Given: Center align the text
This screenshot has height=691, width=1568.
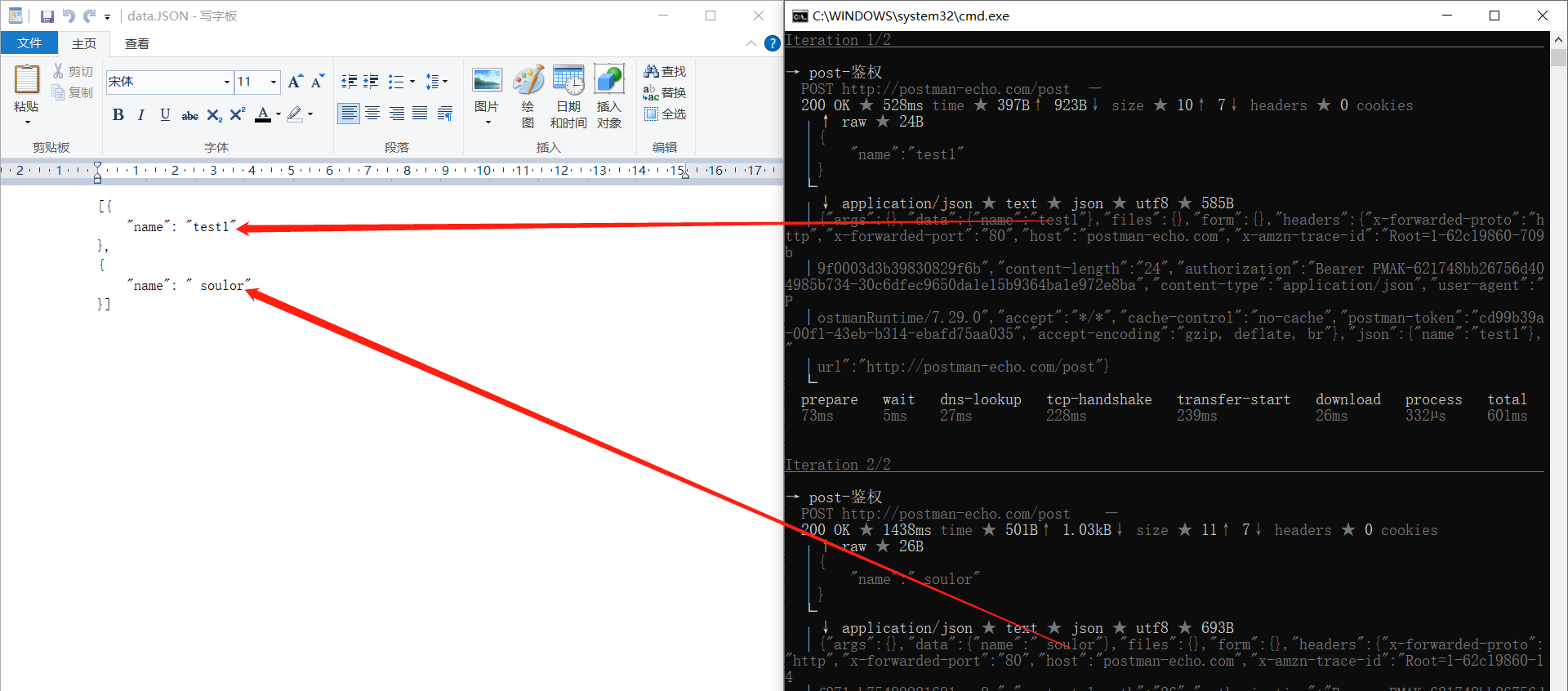Looking at the screenshot, I should [372, 114].
